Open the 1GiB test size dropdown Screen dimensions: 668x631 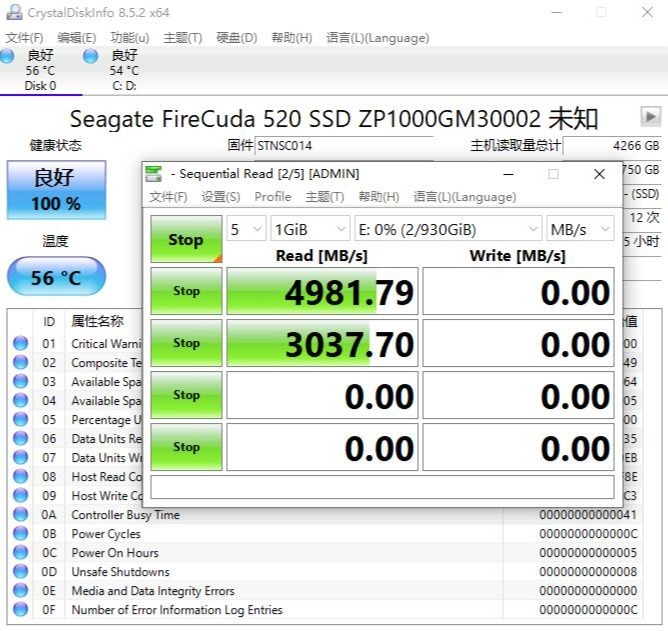(310, 229)
